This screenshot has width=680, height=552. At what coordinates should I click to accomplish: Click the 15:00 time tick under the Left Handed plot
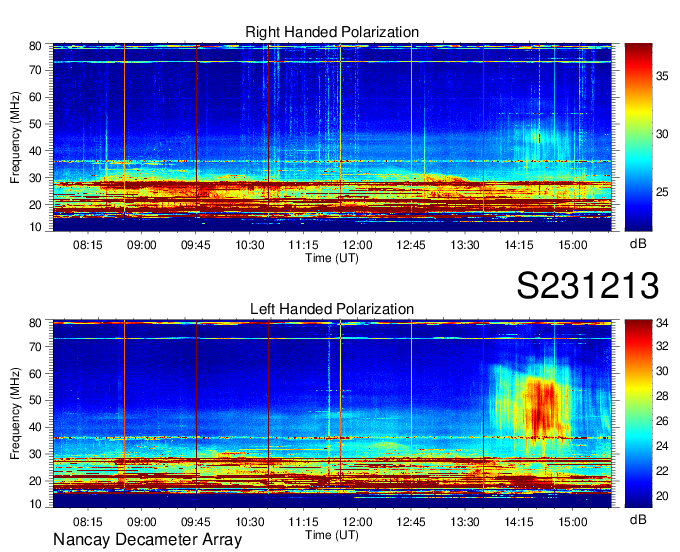[x=572, y=522]
